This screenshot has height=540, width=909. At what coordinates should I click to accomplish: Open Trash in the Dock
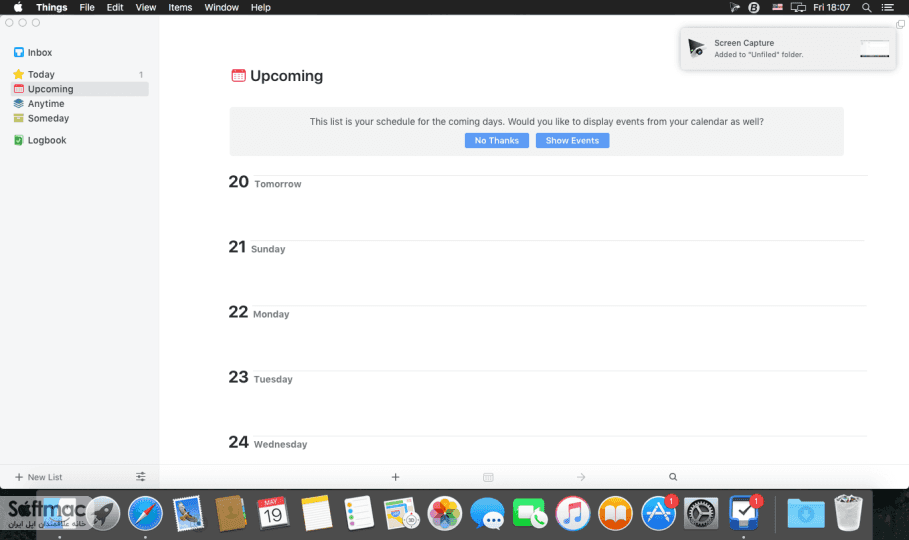[x=848, y=513]
